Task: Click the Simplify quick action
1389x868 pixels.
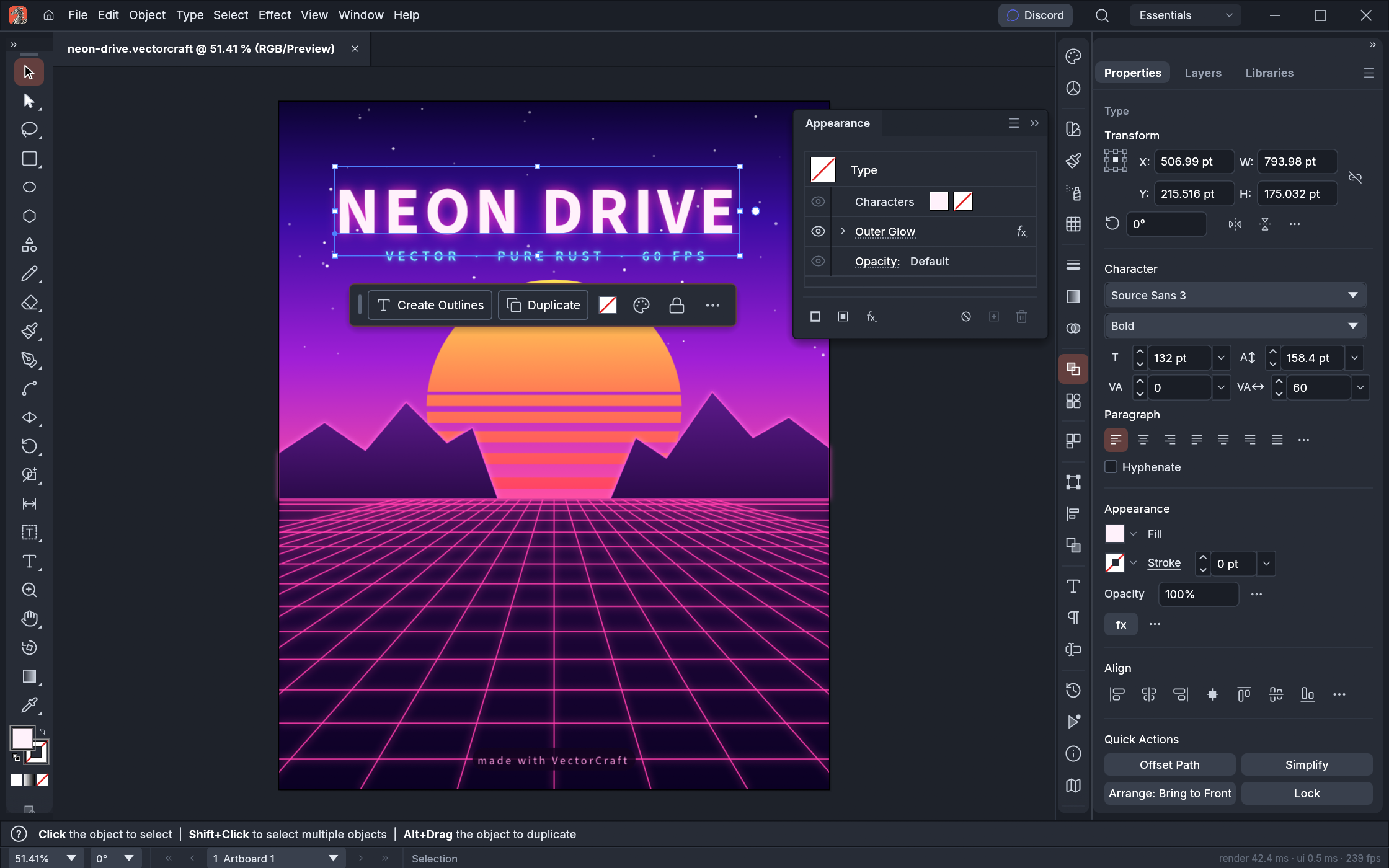Action: 1307,764
